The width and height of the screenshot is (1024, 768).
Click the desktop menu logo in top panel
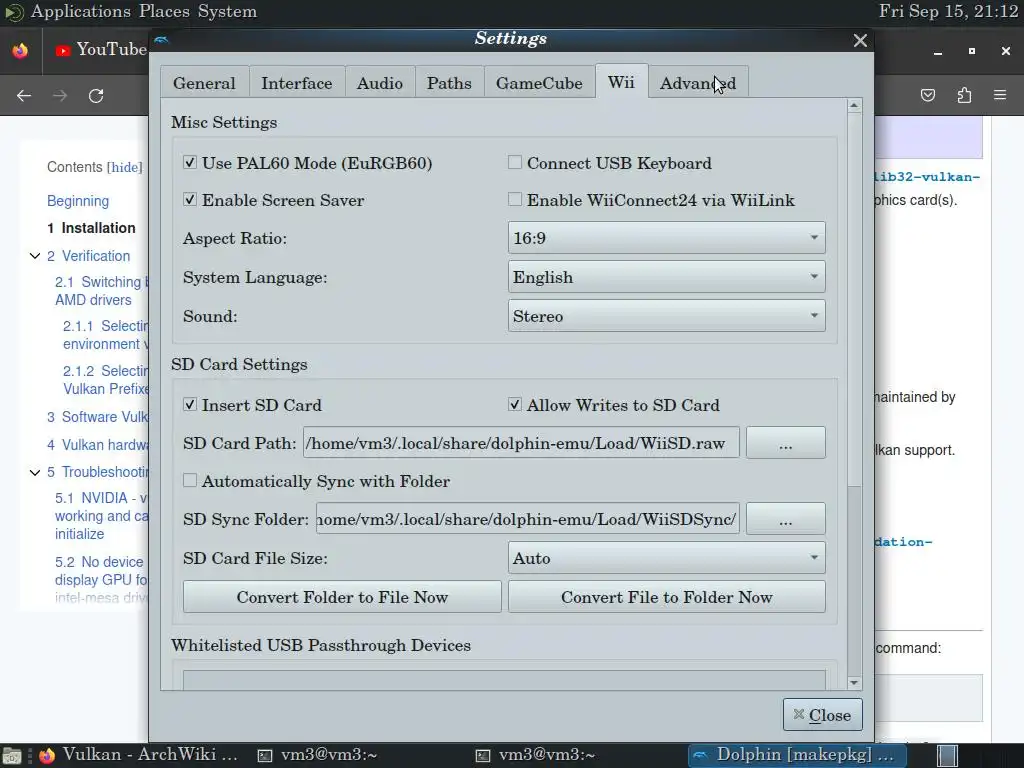tap(13, 12)
